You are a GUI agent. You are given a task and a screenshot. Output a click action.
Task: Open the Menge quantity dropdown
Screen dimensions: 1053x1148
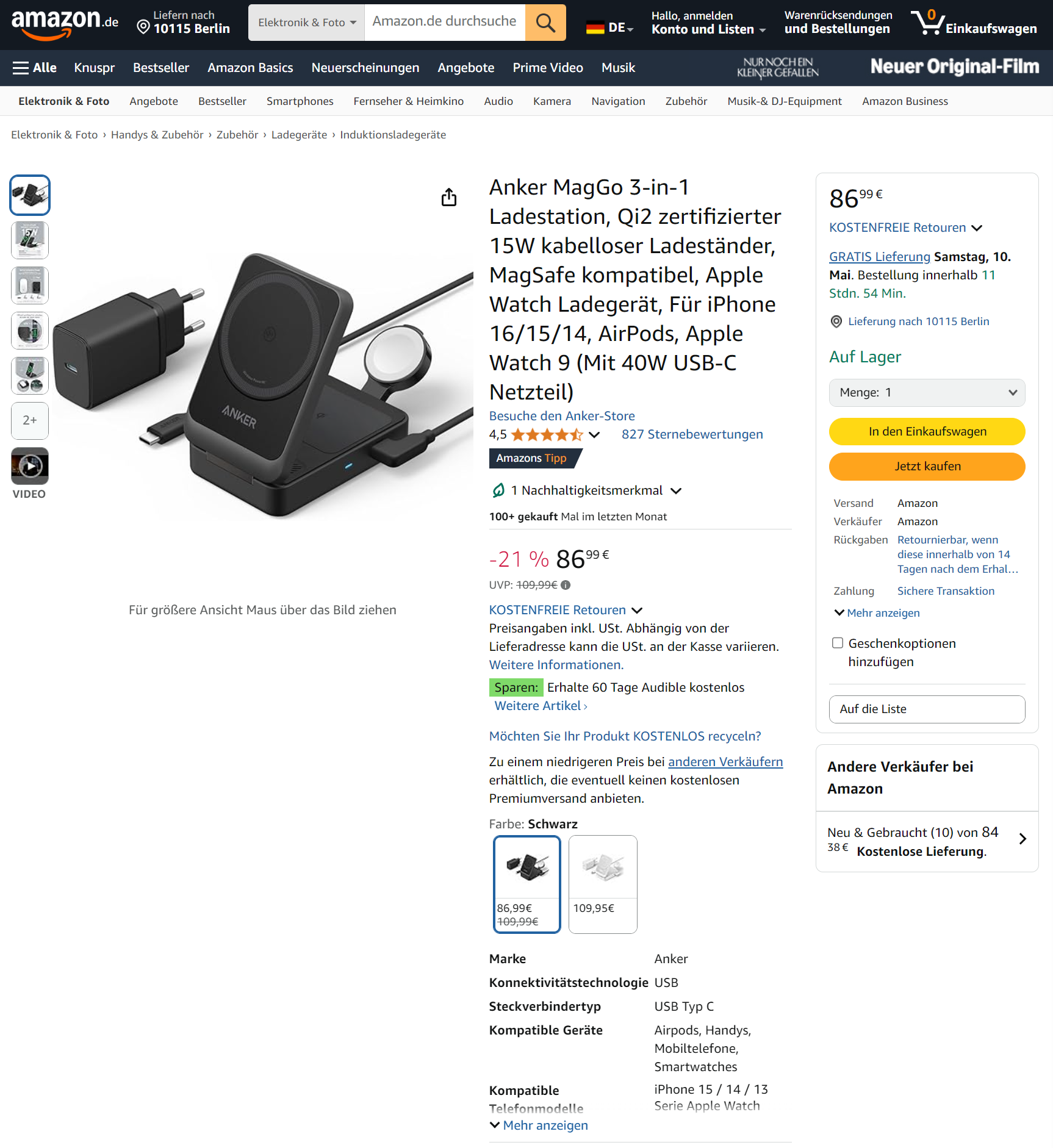coord(927,392)
